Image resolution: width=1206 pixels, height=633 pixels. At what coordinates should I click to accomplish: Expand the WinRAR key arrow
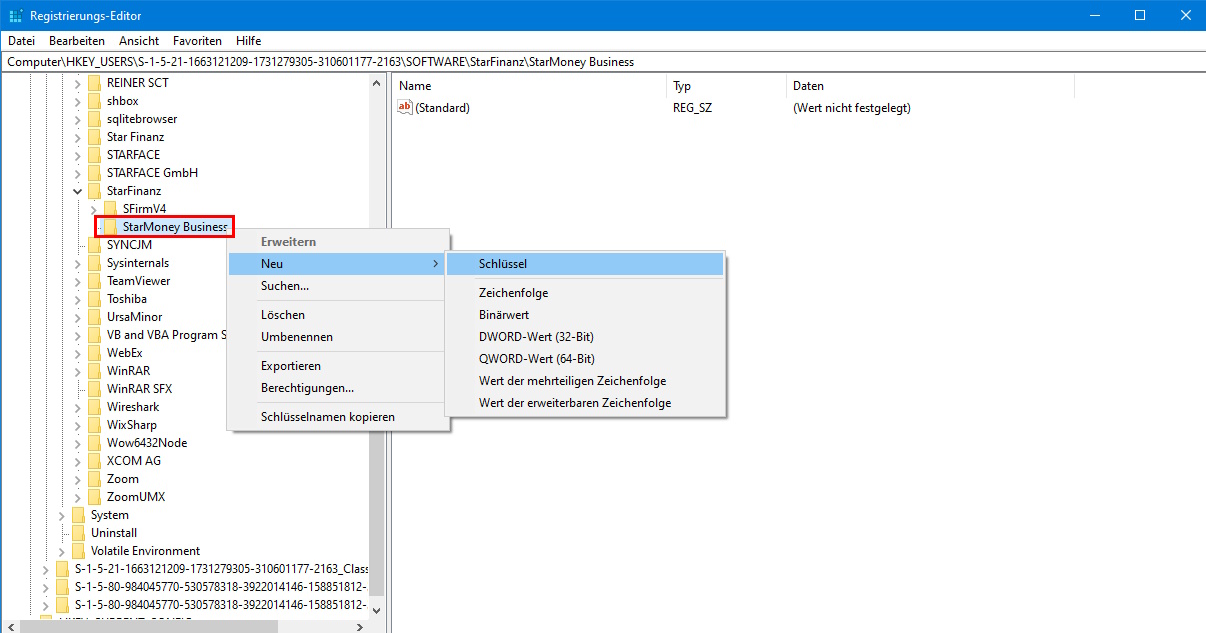pos(78,371)
